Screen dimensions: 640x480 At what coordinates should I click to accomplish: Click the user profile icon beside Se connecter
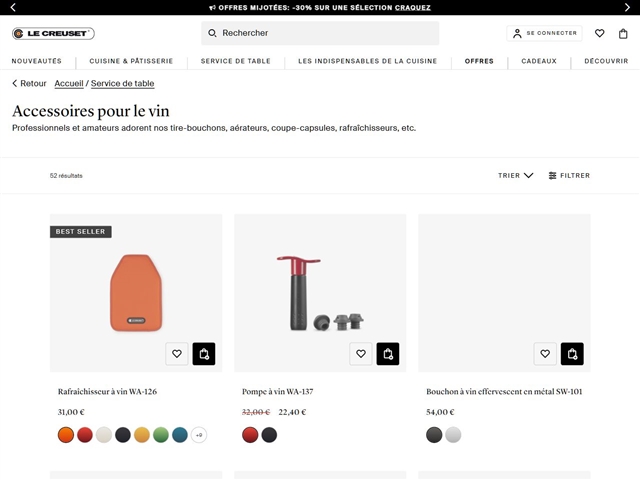coord(517,33)
